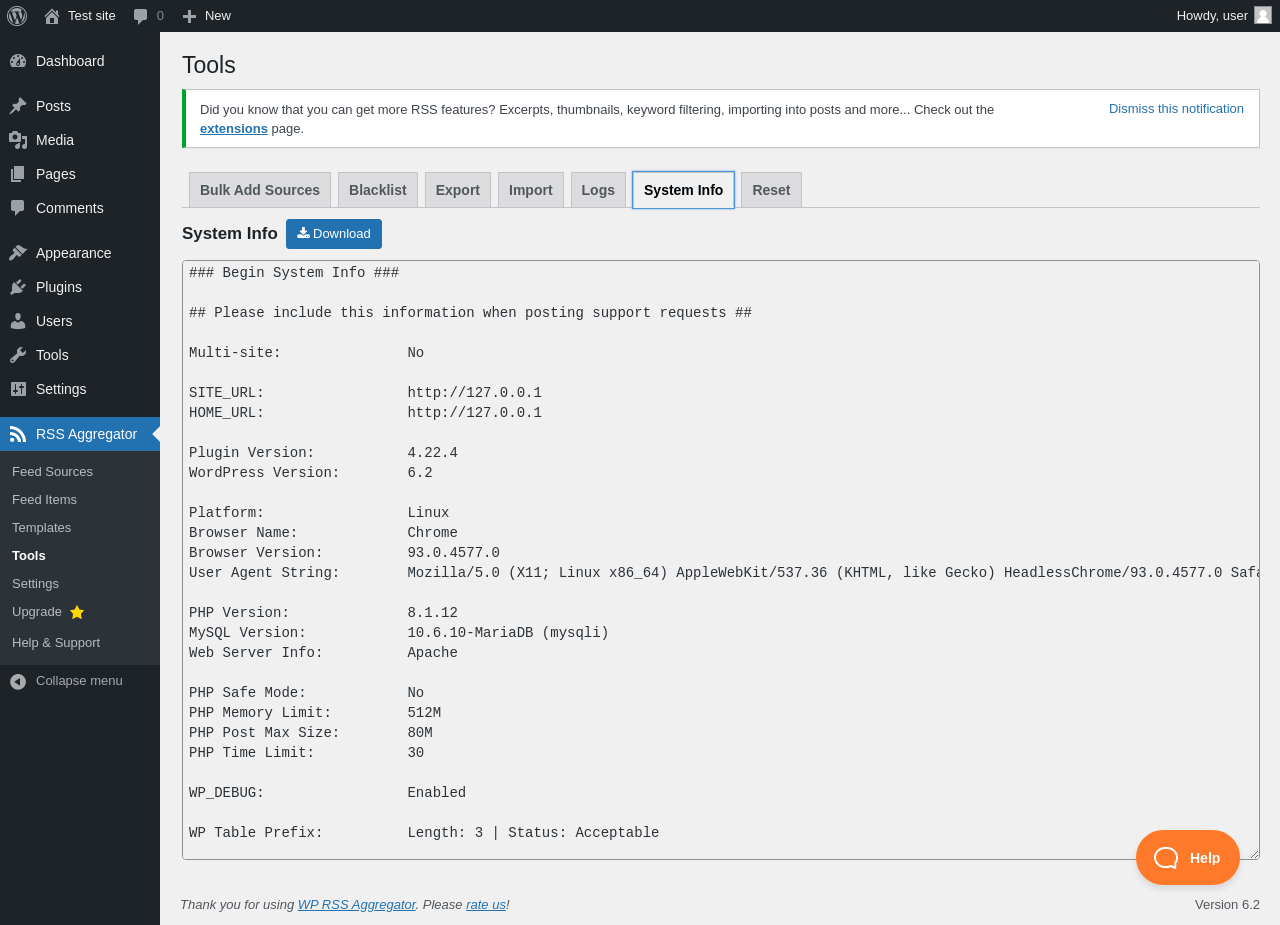The width and height of the screenshot is (1280, 925).
Task: Click the Plugin Version value 4.22.4
Action: (x=432, y=453)
